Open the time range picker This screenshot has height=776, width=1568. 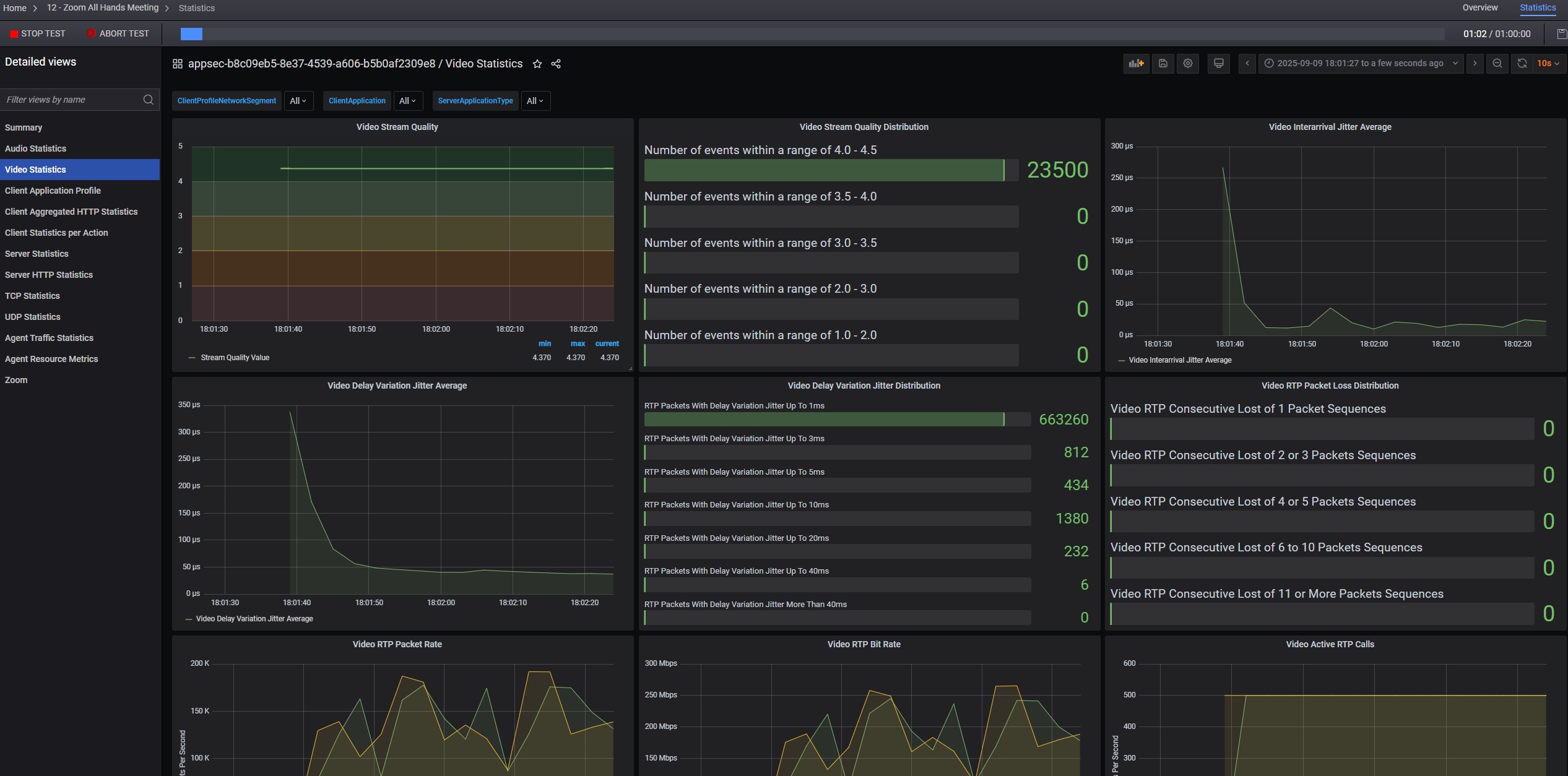pyautogui.click(x=1360, y=63)
